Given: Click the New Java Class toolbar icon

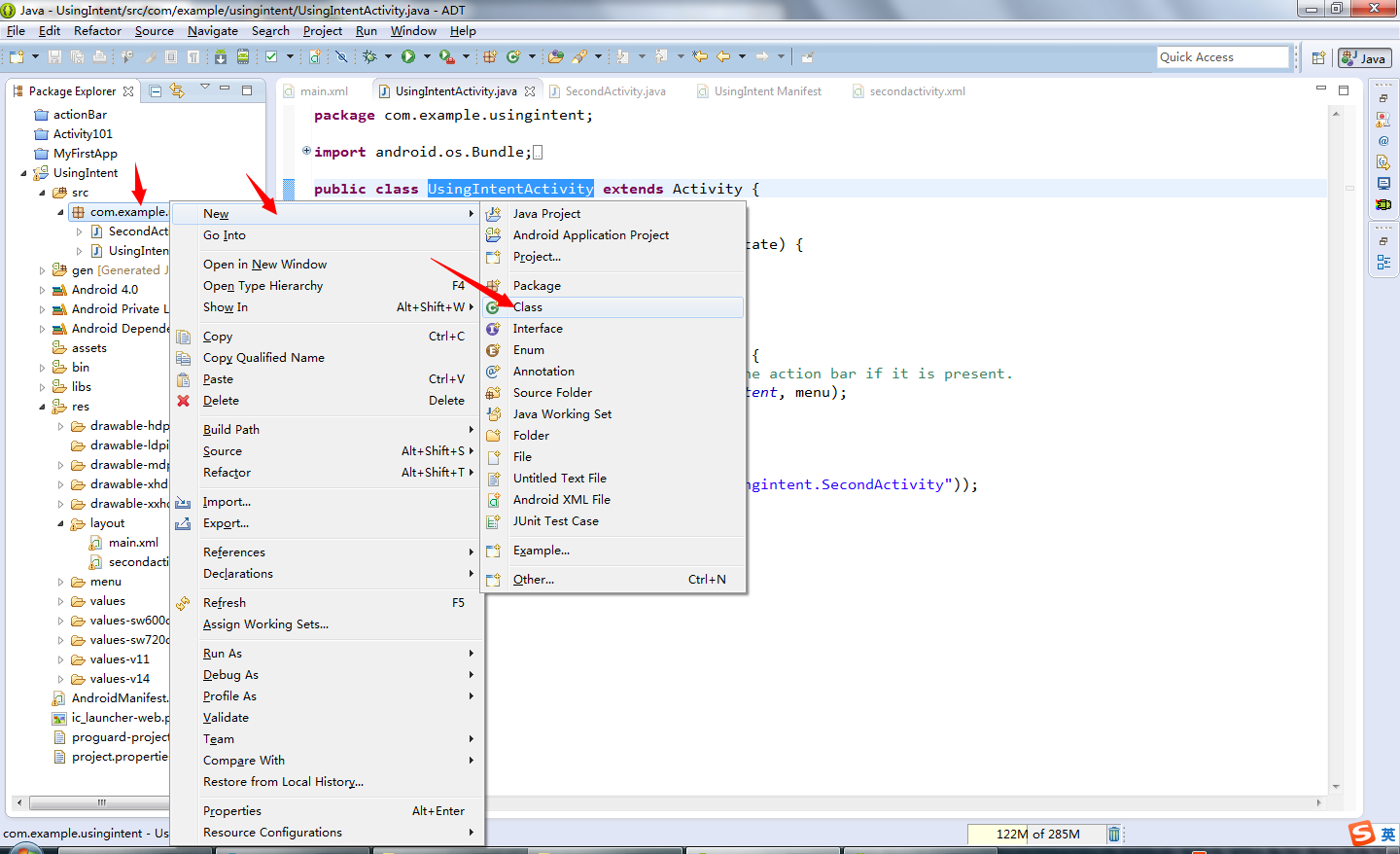Looking at the screenshot, I should 512,56.
